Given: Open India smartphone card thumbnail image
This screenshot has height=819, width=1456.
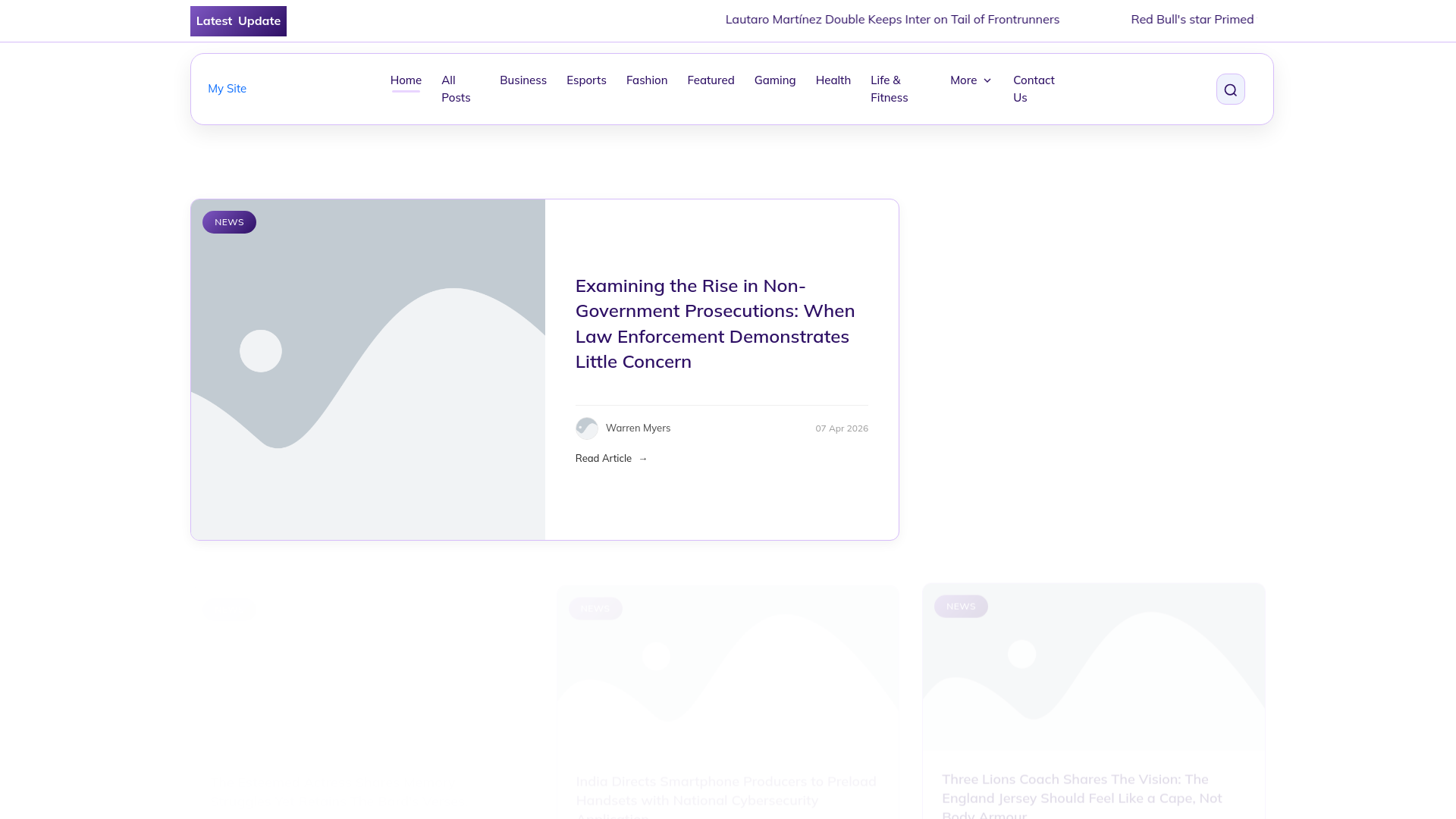Looking at the screenshot, I should (728, 669).
